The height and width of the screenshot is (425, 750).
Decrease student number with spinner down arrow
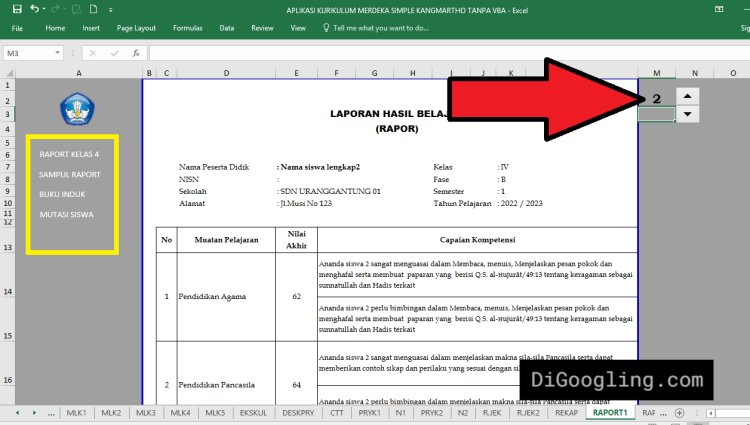click(688, 114)
